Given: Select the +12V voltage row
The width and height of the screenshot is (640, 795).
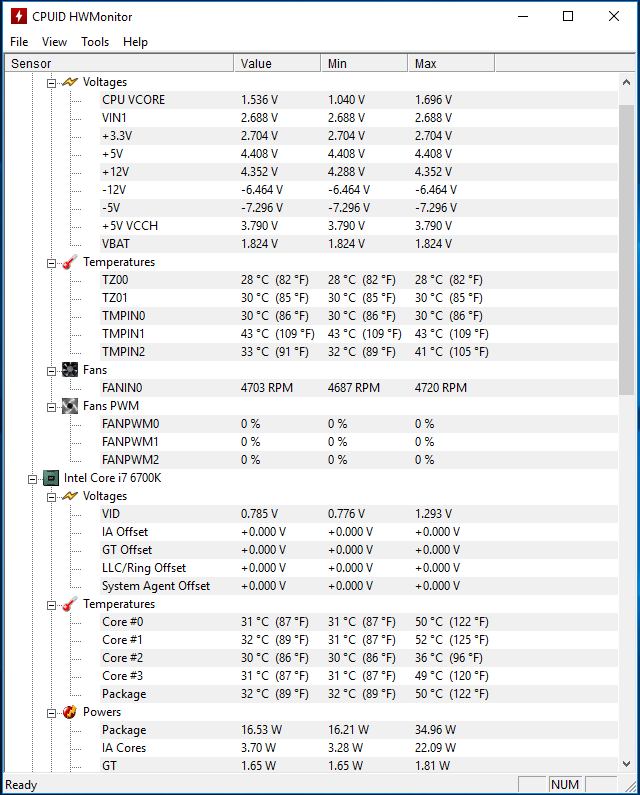Looking at the screenshot, I should point(359,172).
